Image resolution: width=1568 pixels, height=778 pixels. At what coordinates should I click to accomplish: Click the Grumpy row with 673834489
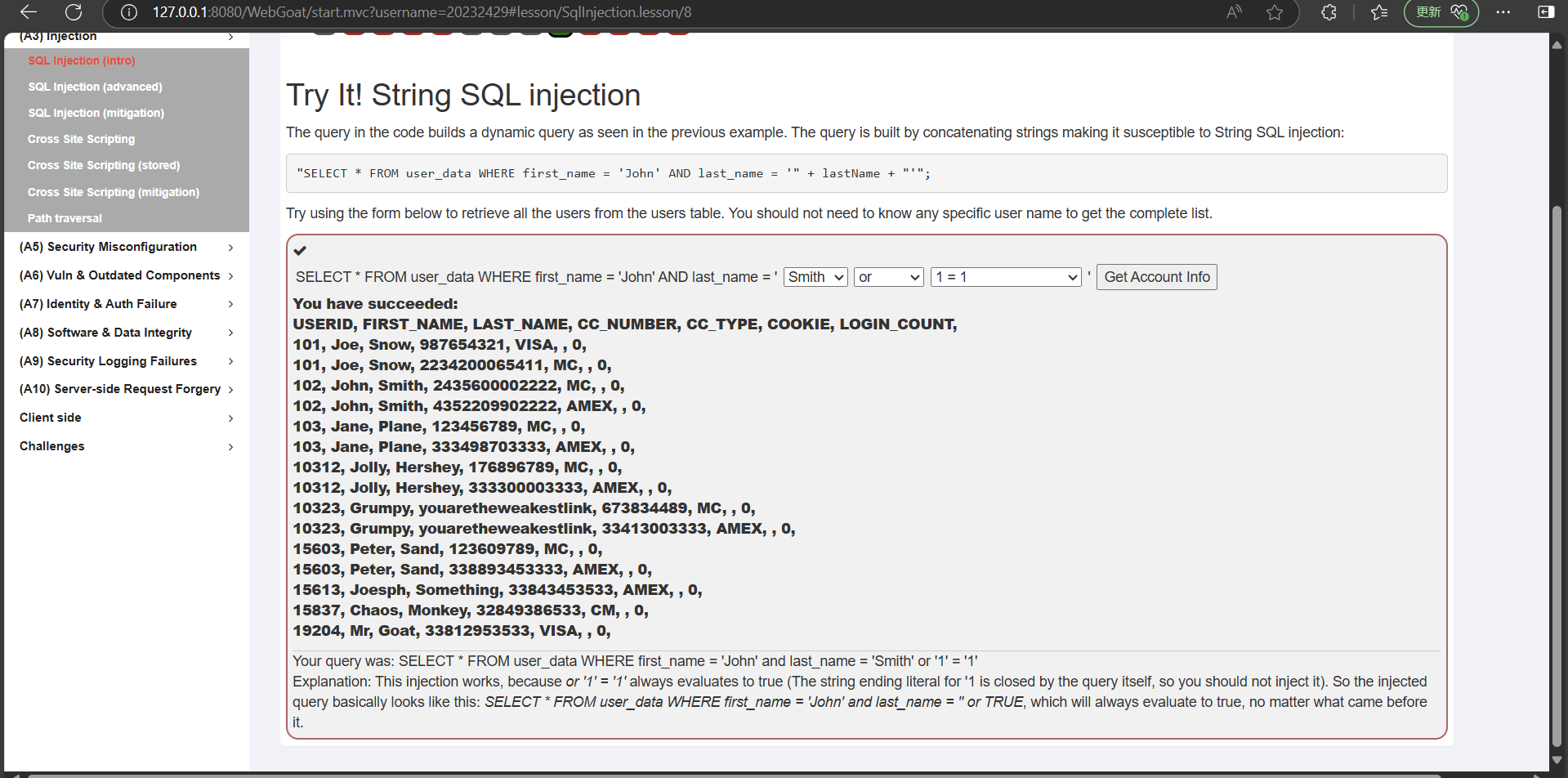click(x=525, y=508)
